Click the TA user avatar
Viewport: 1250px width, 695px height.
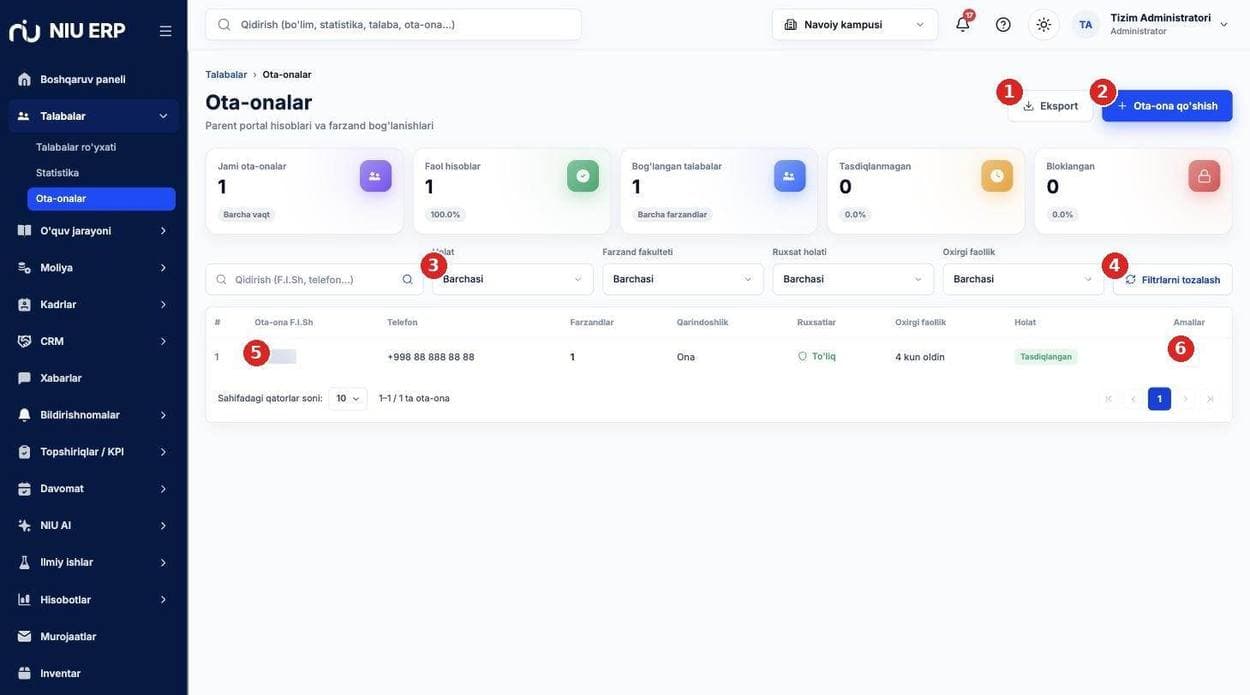(1086, 24)
